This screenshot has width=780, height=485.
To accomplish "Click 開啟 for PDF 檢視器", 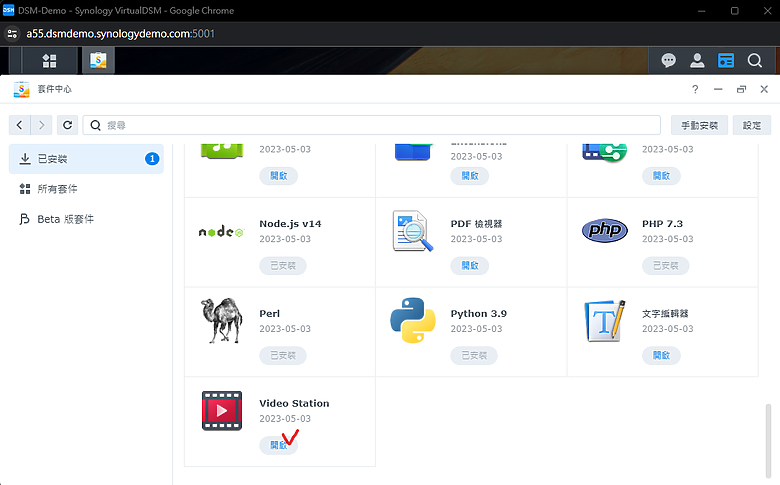I will [x=470, y=266].
